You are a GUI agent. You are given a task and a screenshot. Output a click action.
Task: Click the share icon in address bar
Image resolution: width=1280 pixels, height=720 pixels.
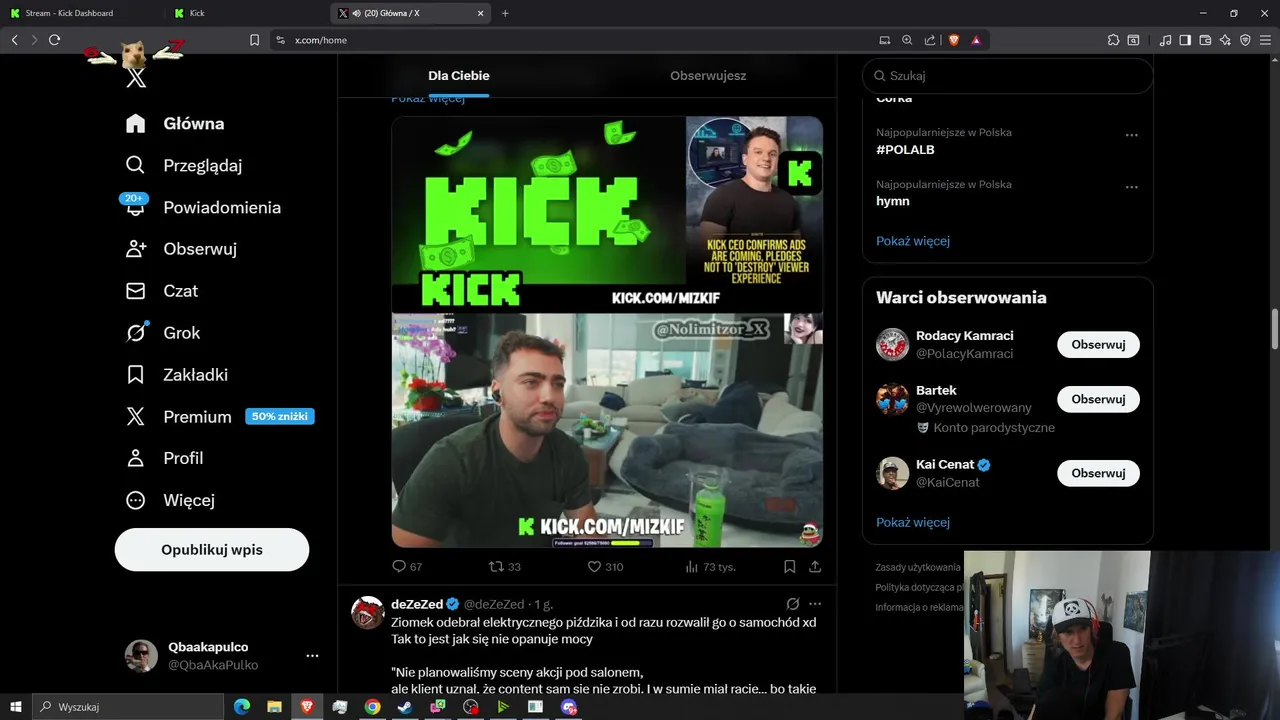pyautogui.click(x=930, y=40)
